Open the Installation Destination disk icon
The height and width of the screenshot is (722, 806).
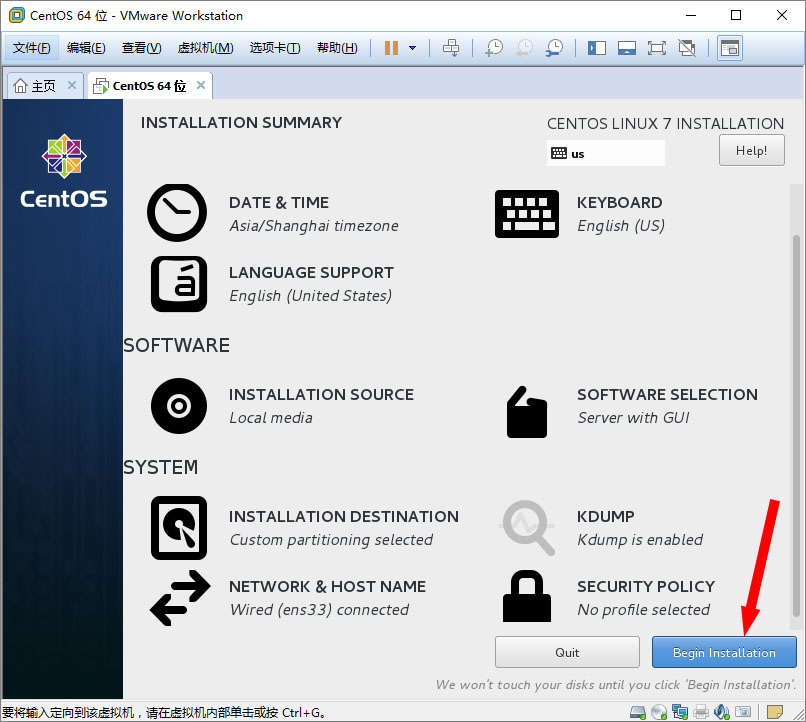click(179, 527)
